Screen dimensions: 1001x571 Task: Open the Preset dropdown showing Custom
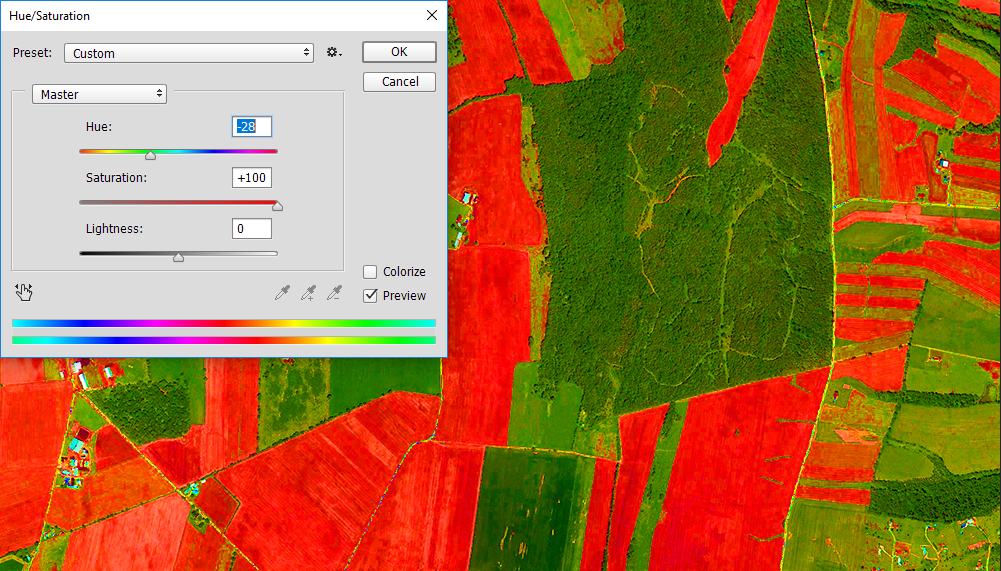tap(189, 53)
